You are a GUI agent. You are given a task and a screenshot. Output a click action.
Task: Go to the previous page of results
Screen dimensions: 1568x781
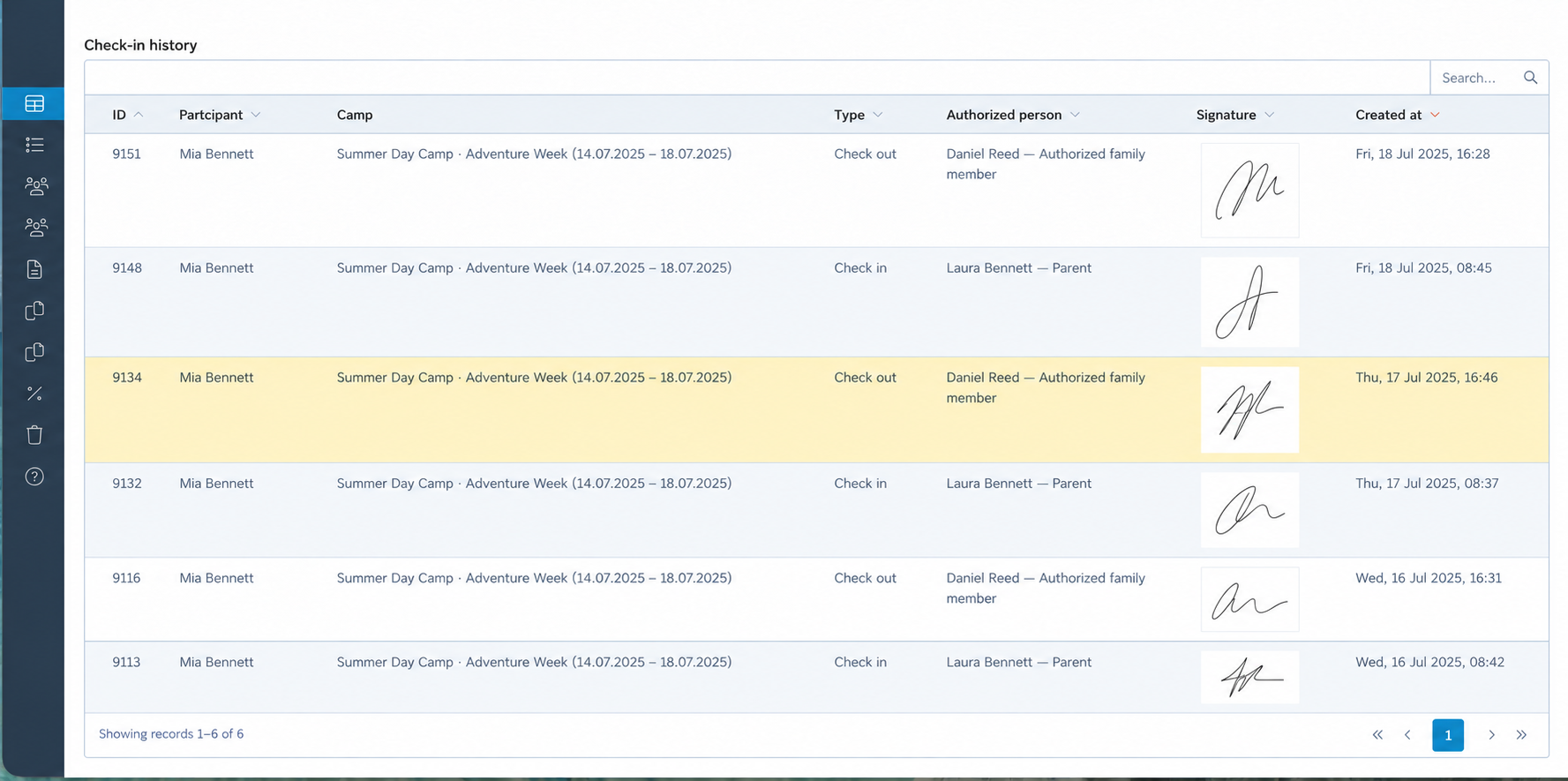[1408, 735]
